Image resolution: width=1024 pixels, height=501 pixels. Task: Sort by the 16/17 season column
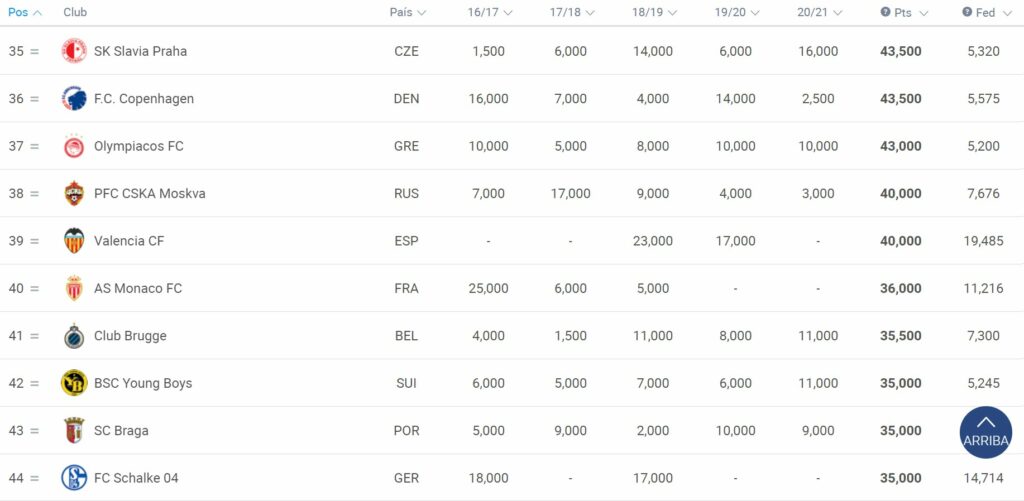[490, 12]
